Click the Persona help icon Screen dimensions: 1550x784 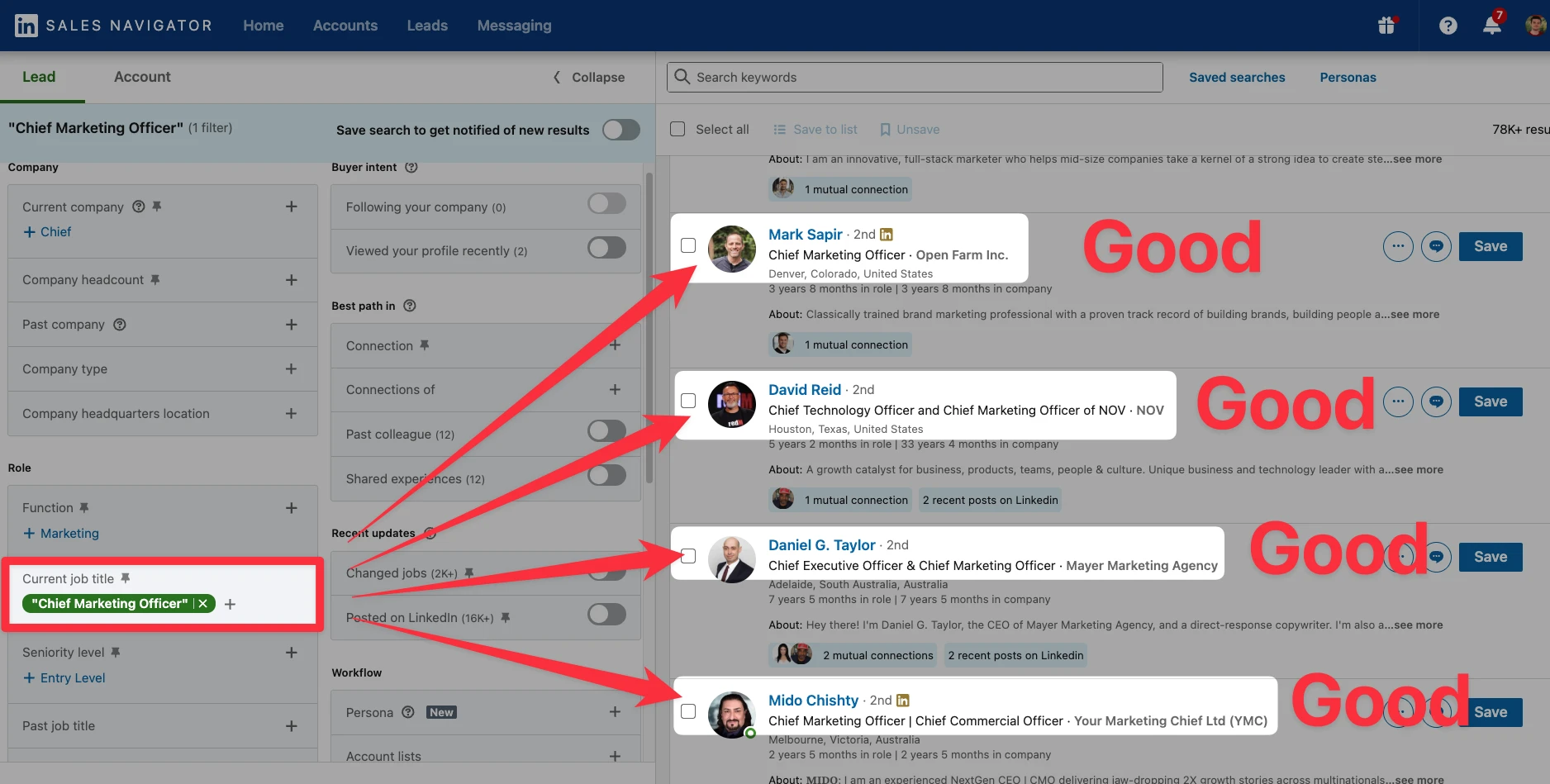pyautogui.click(x=408, y=712)
